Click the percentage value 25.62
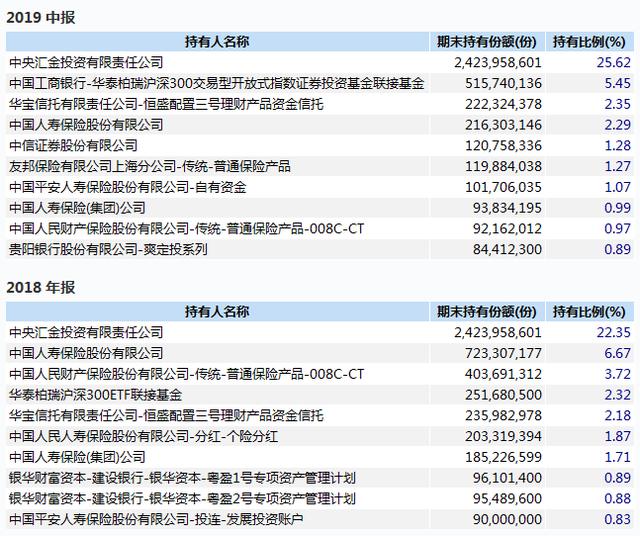Image resolution: width=640 pixels, height=536 pixels. pyautogui.click(x=614, y=62)
